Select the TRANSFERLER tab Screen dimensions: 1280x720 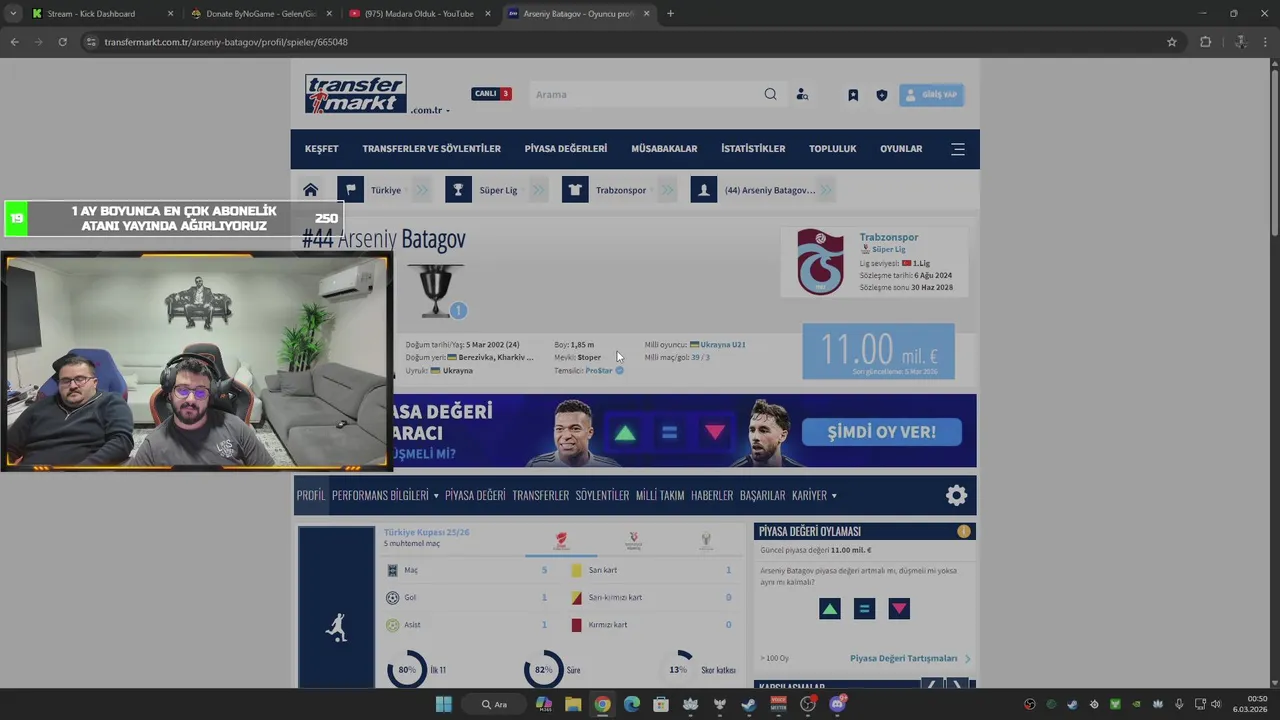[x=540, y=495]
